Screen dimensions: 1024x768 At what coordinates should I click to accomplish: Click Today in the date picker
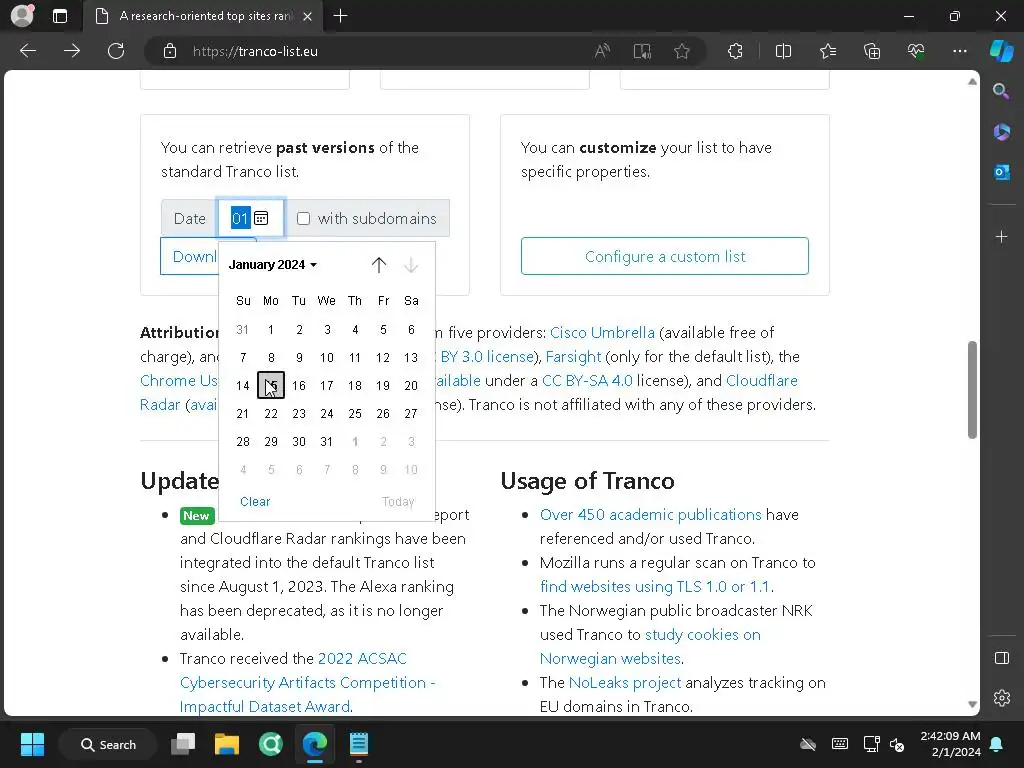pyautogui.click(x=398, y=502)
